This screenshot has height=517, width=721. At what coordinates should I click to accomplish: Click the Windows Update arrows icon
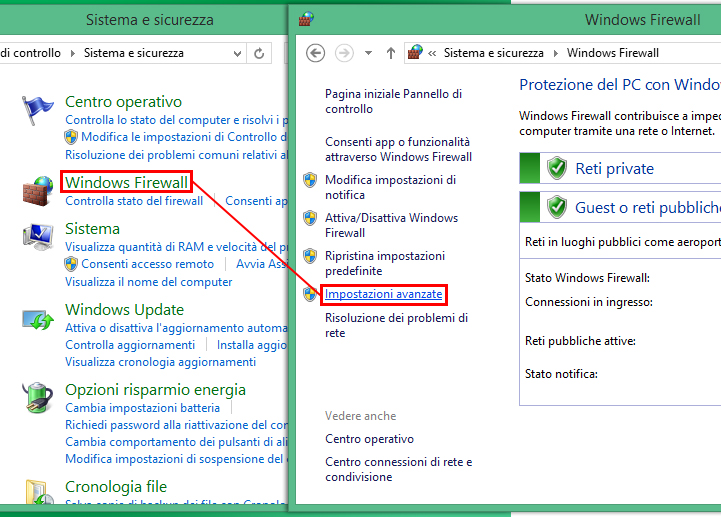tap(38, 320)
